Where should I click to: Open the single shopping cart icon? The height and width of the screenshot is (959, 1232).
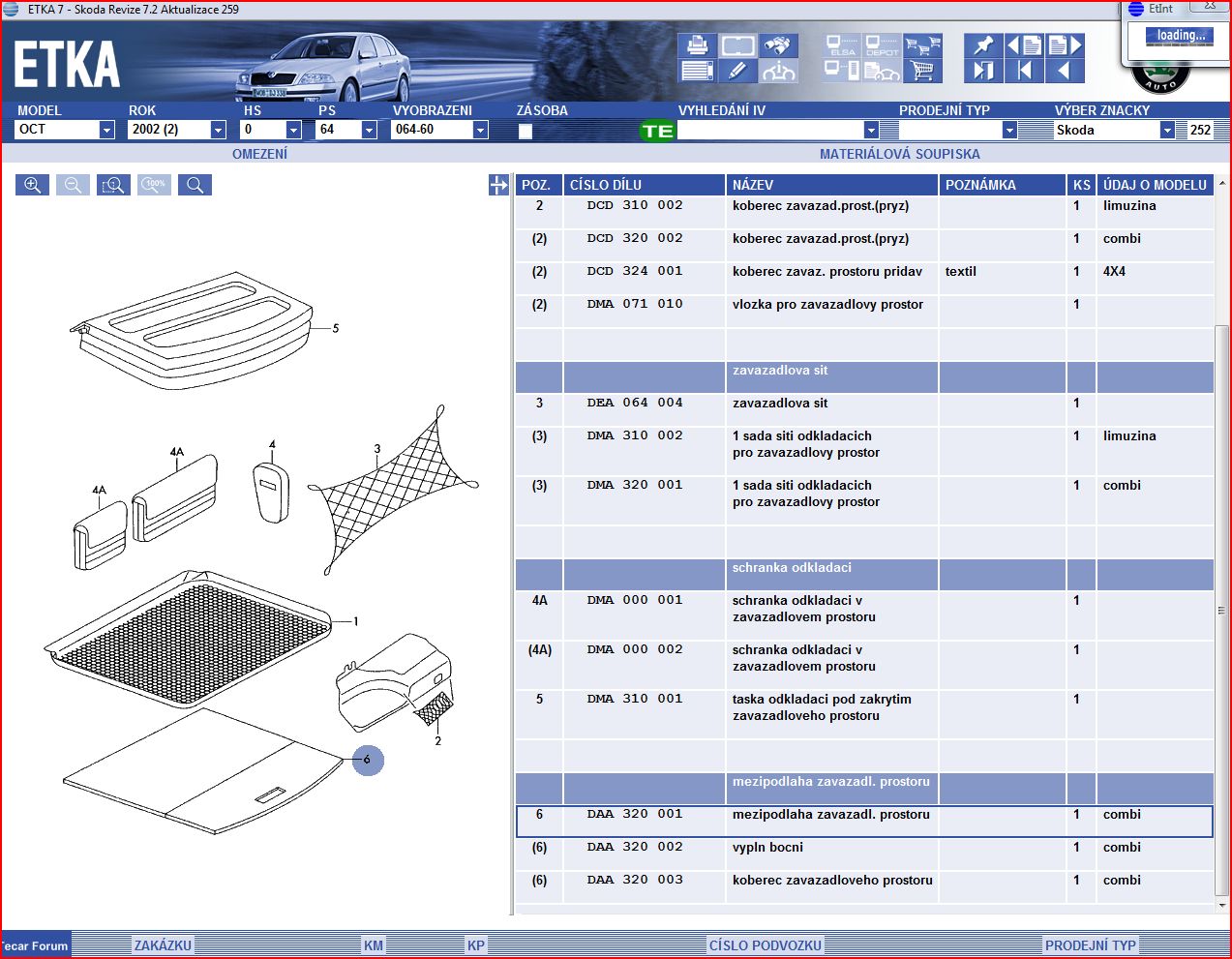[922, 71]
